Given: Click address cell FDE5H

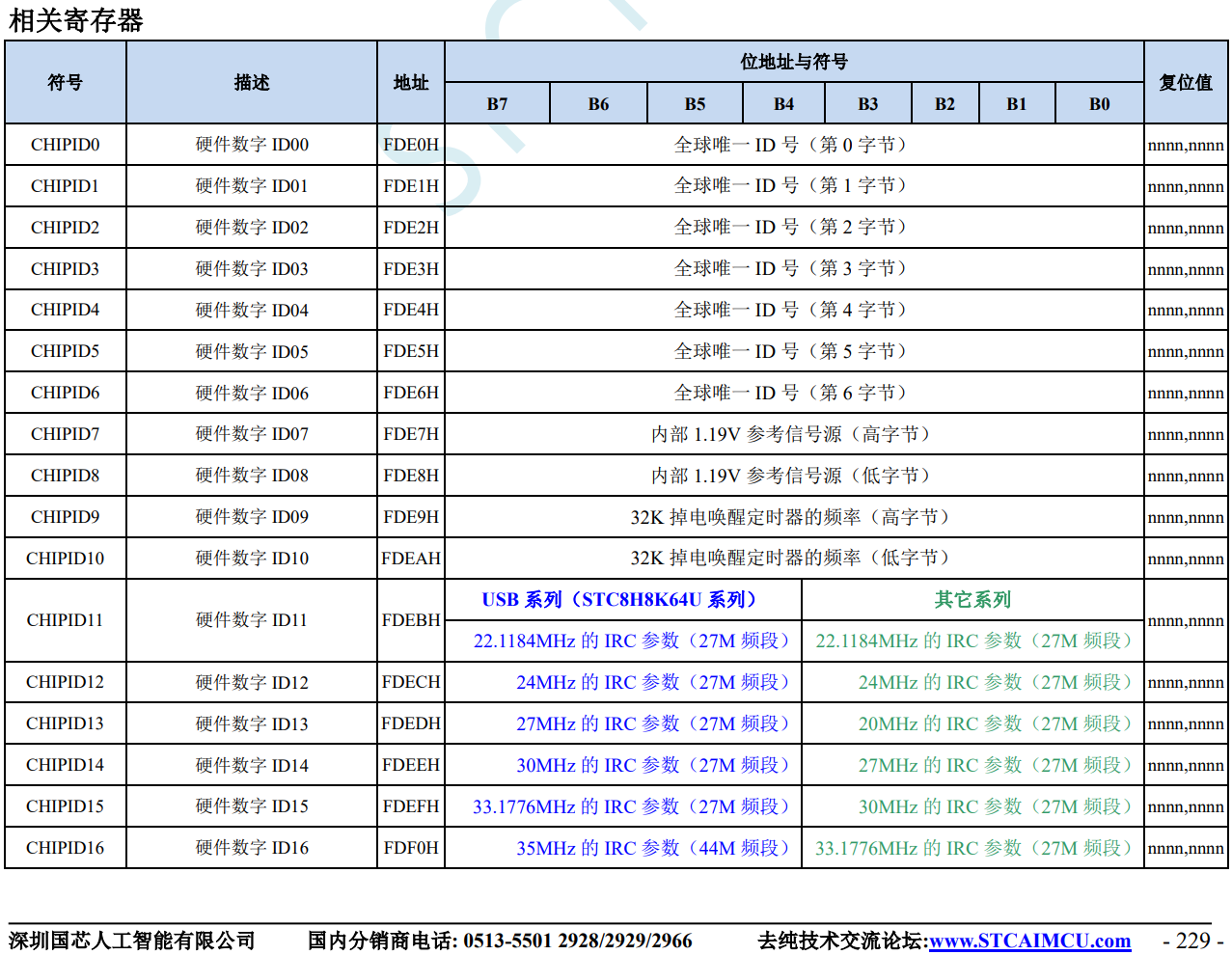Looking at the screenshot, I should (x=411, y=351).
